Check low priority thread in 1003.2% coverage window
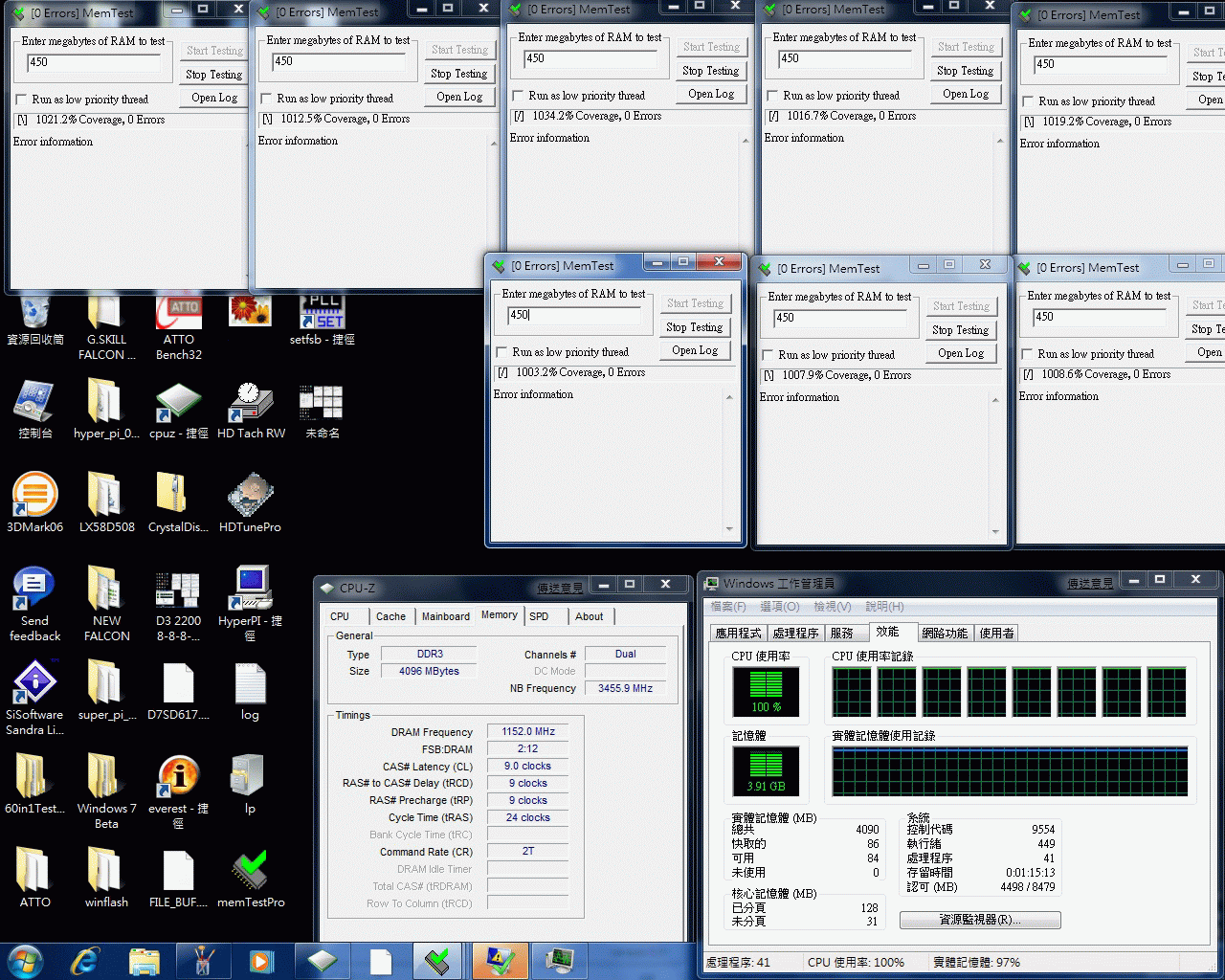Viewport: 1225px width, 980px height. 502,351
